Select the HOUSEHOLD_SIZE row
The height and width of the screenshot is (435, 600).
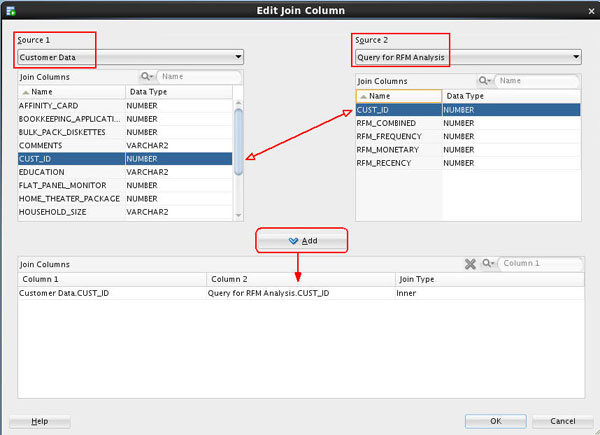(x=125, y=212)
